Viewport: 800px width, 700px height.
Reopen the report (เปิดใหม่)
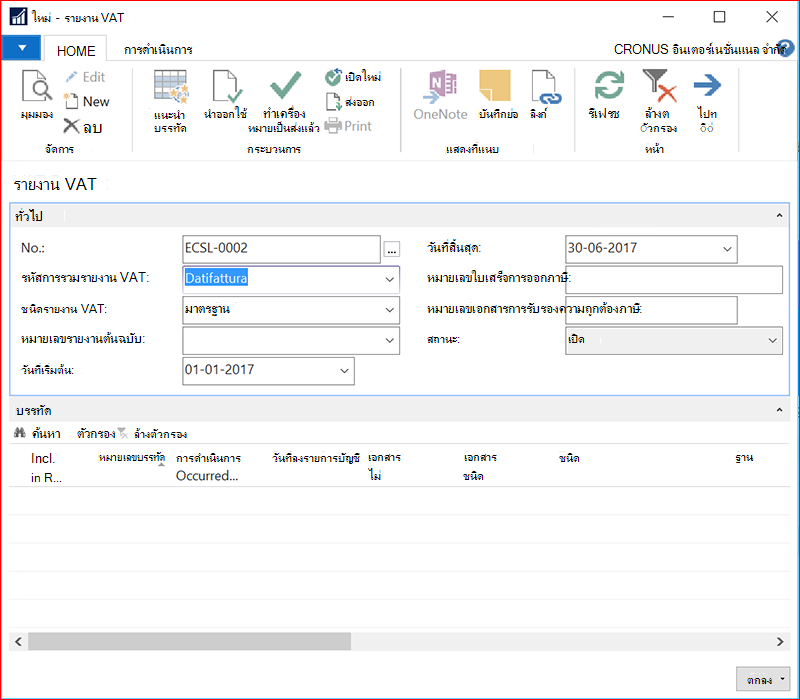point(353,77)
